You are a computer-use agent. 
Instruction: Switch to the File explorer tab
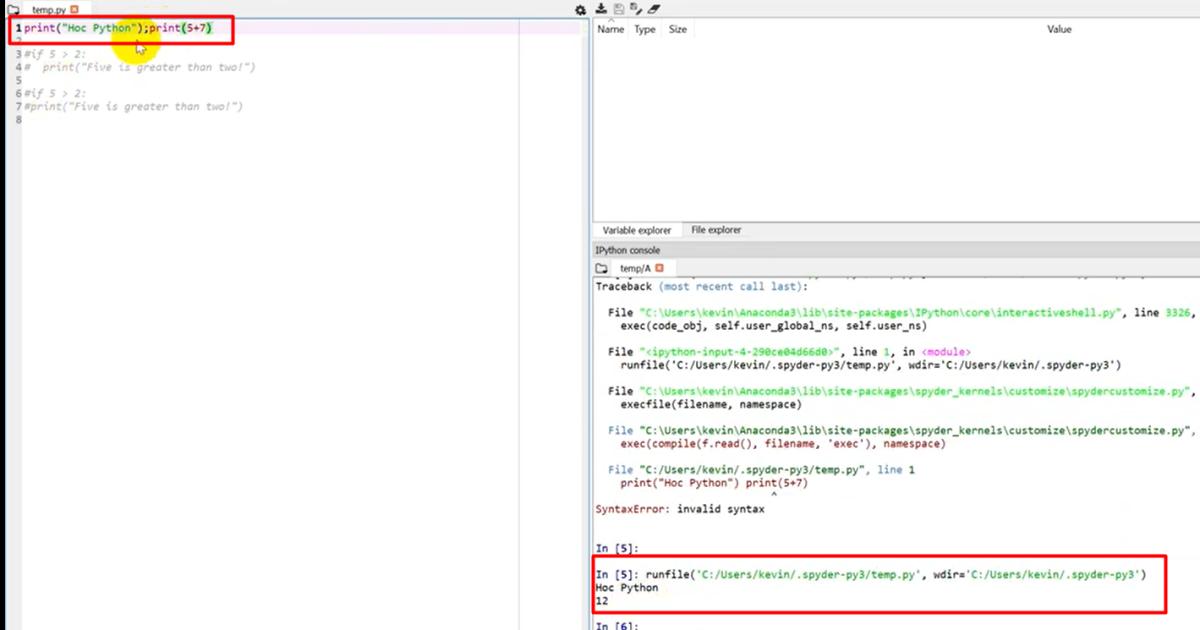click(716, 230)
